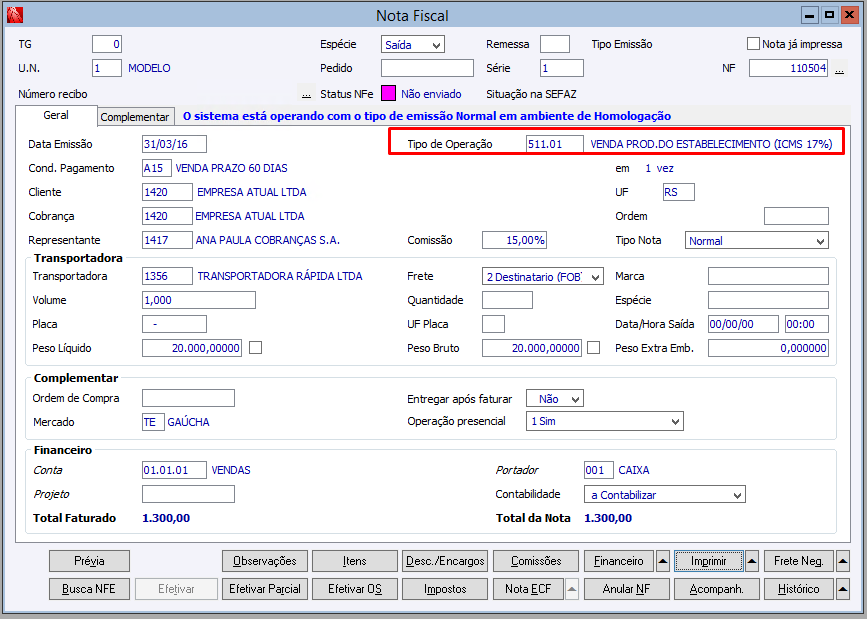Click the TG input field
Screen dimensions: 867x619
tap(107, 44)
